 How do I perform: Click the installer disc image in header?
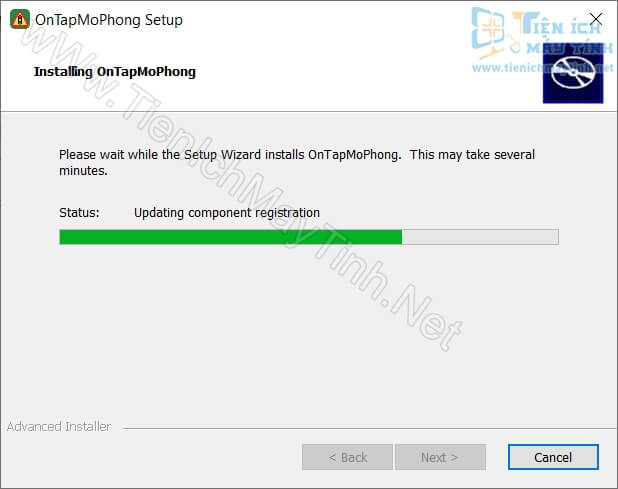point(573,73)
